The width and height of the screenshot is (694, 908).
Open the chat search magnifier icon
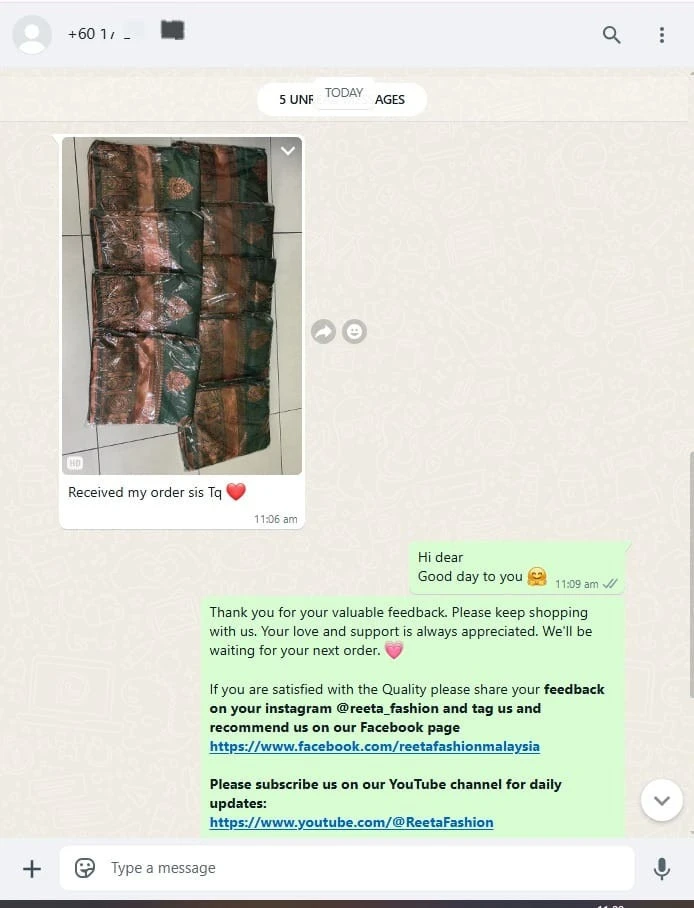(611, 35)
